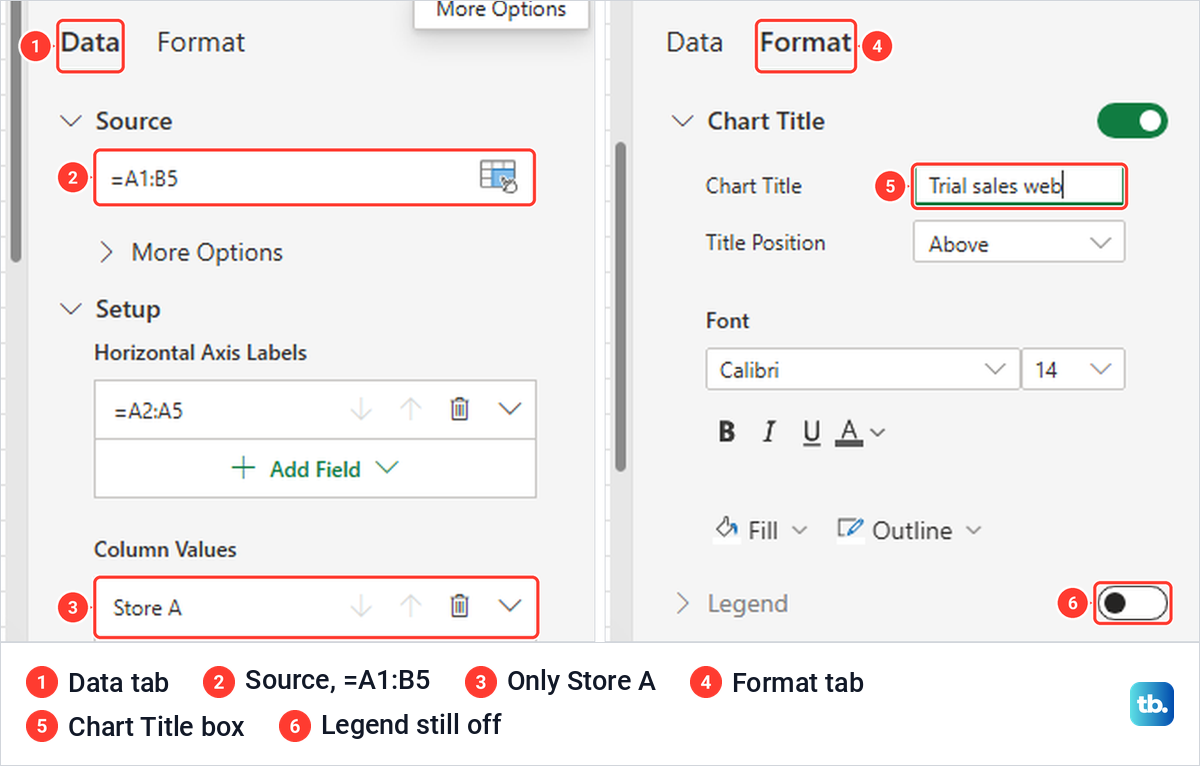Open the font color dropdown arrow
The width and height of the screenshot is (1200, 766).
(877, 433)
